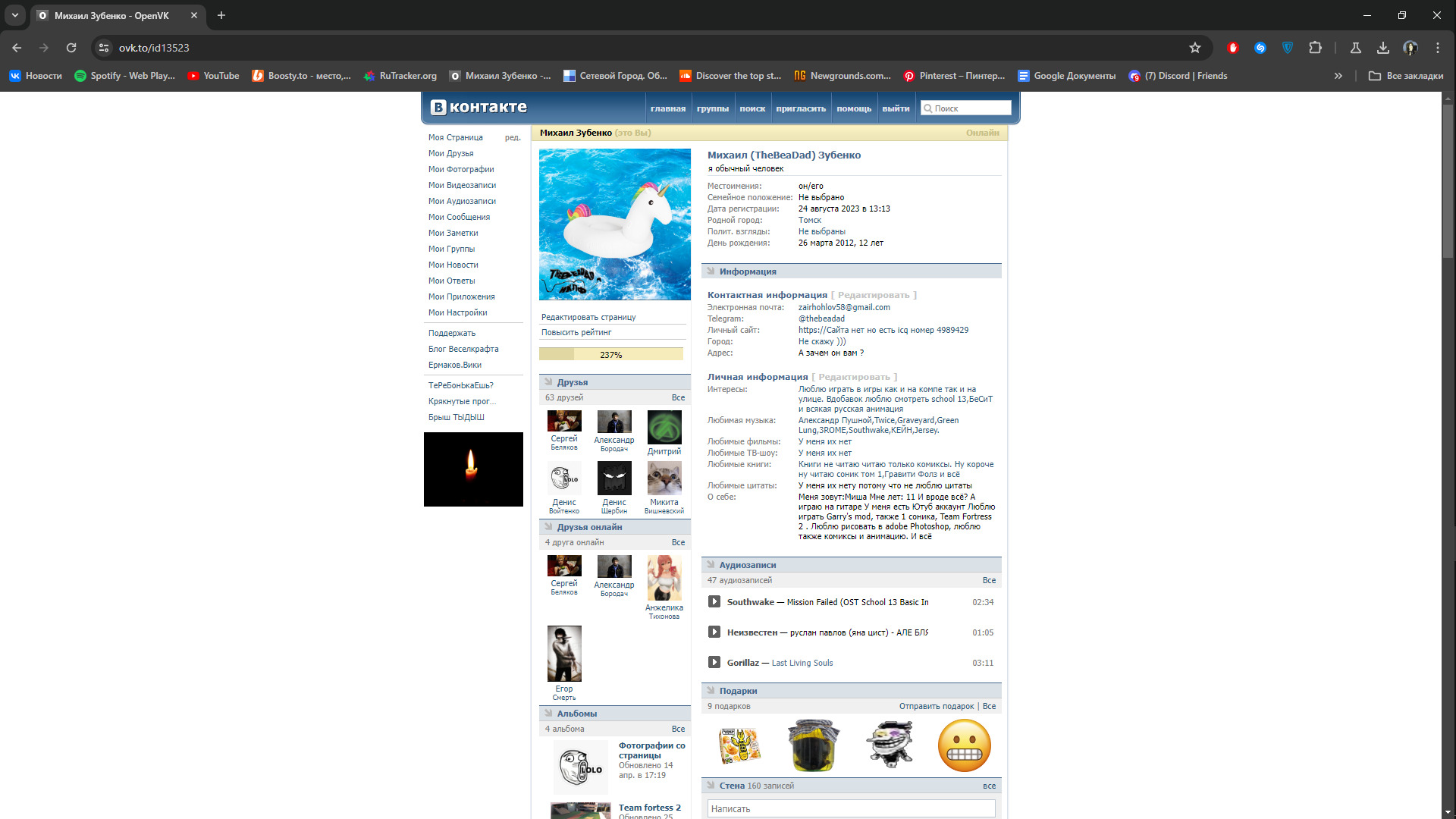The width and height of the screenshot is (1456, 819).
Task: Play the Gorillaz Last Living Souls track
Action: [714, 663]
